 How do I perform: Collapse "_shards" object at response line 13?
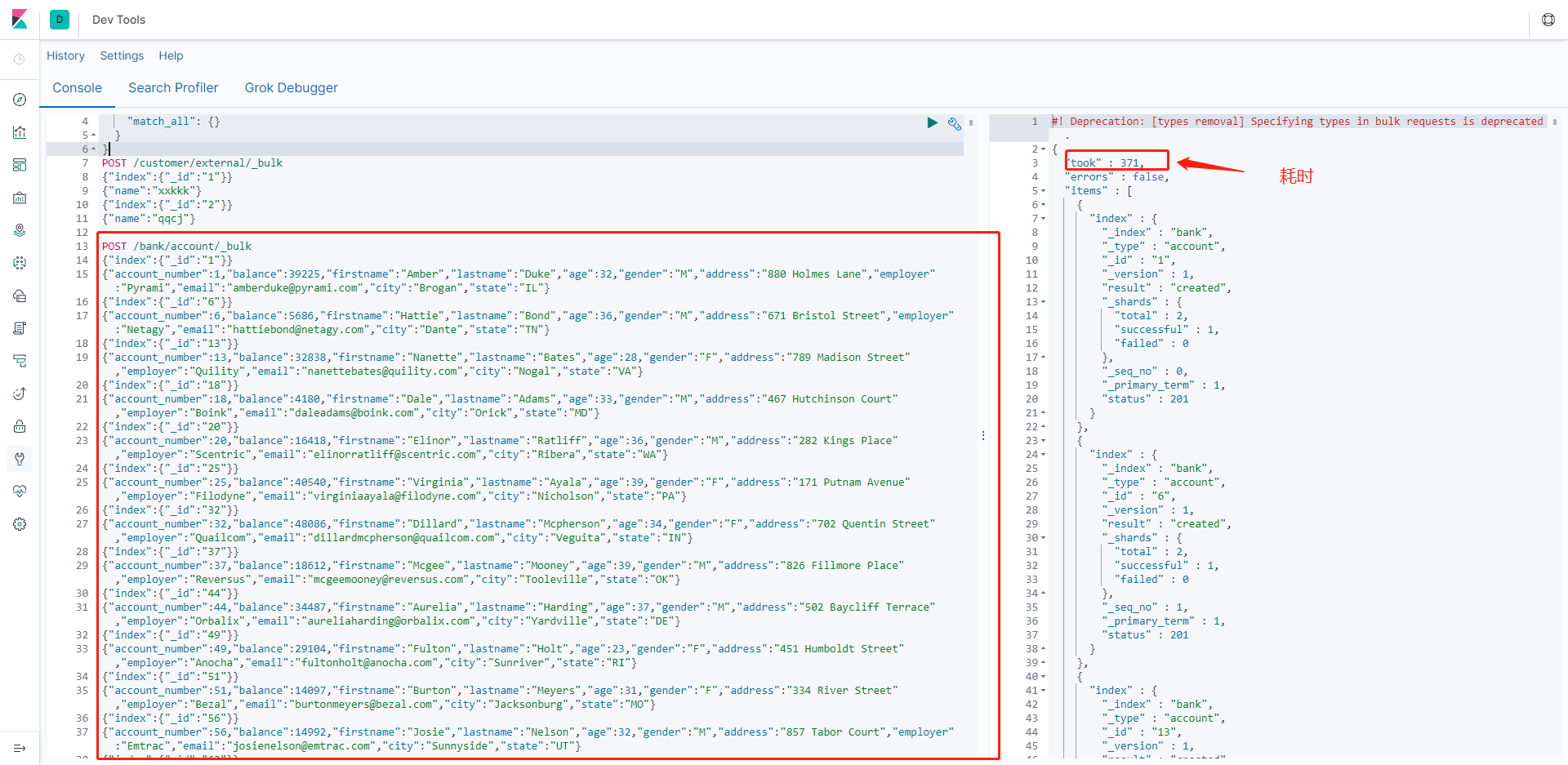[1043, 302]
